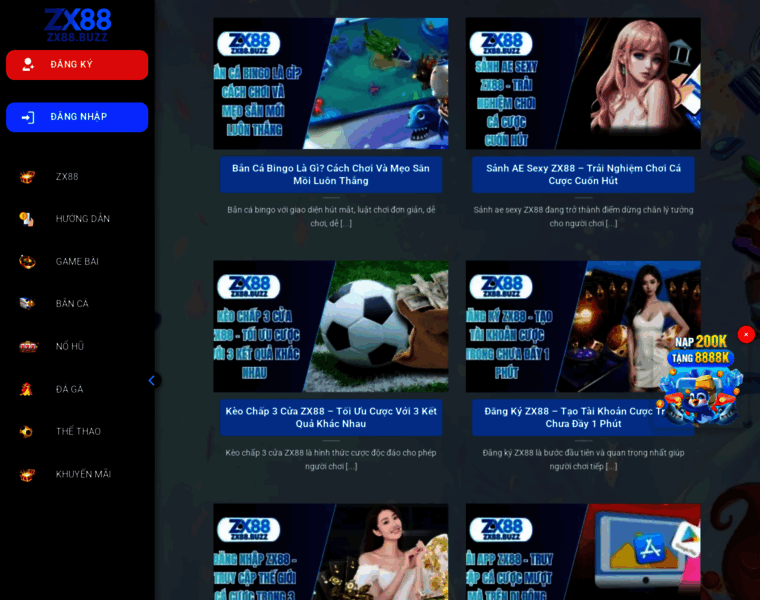Open the Sảnh AE Sexy article thumbnail

click(x=583, y=83)
